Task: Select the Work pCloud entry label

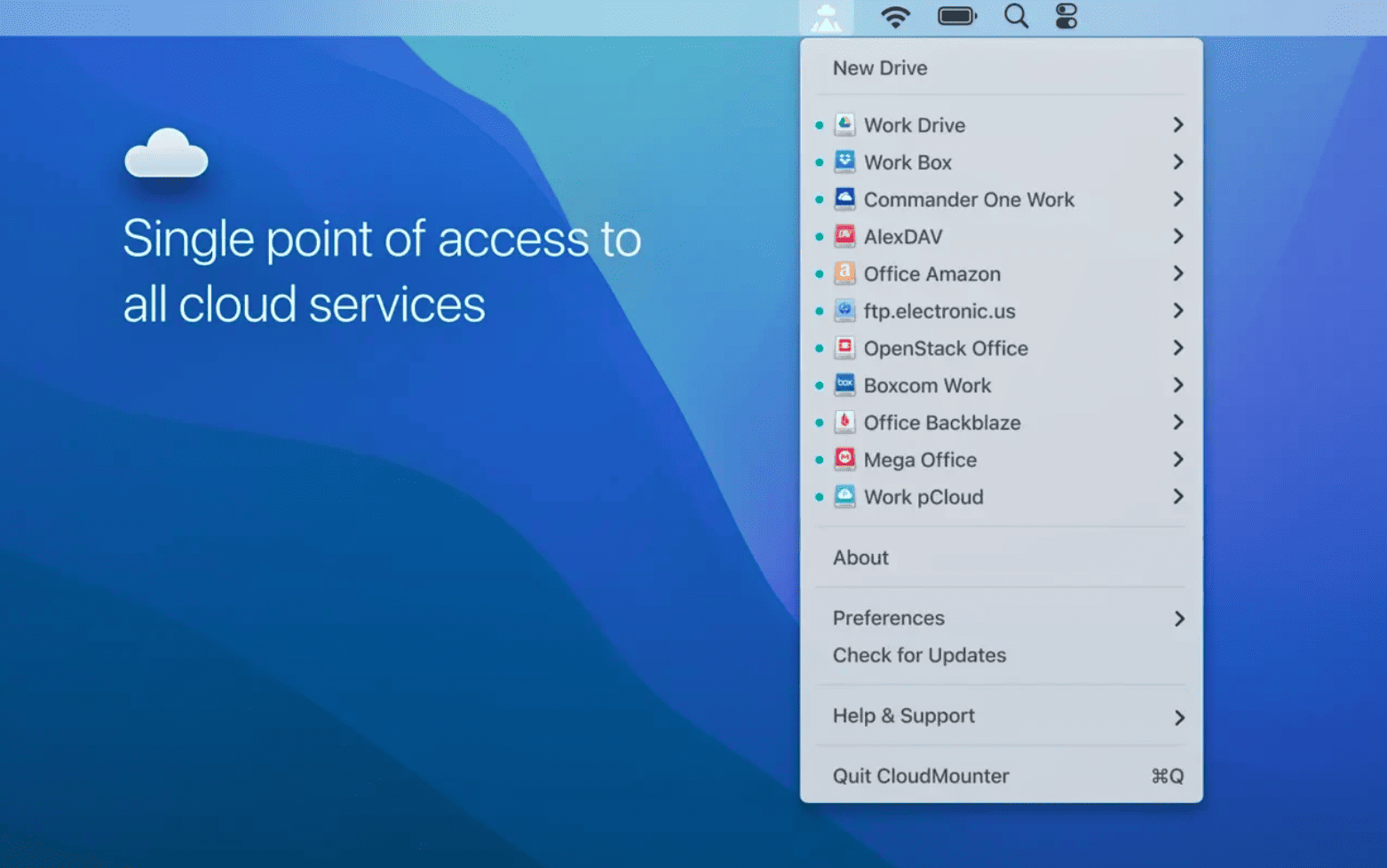Action: point(923,498)
